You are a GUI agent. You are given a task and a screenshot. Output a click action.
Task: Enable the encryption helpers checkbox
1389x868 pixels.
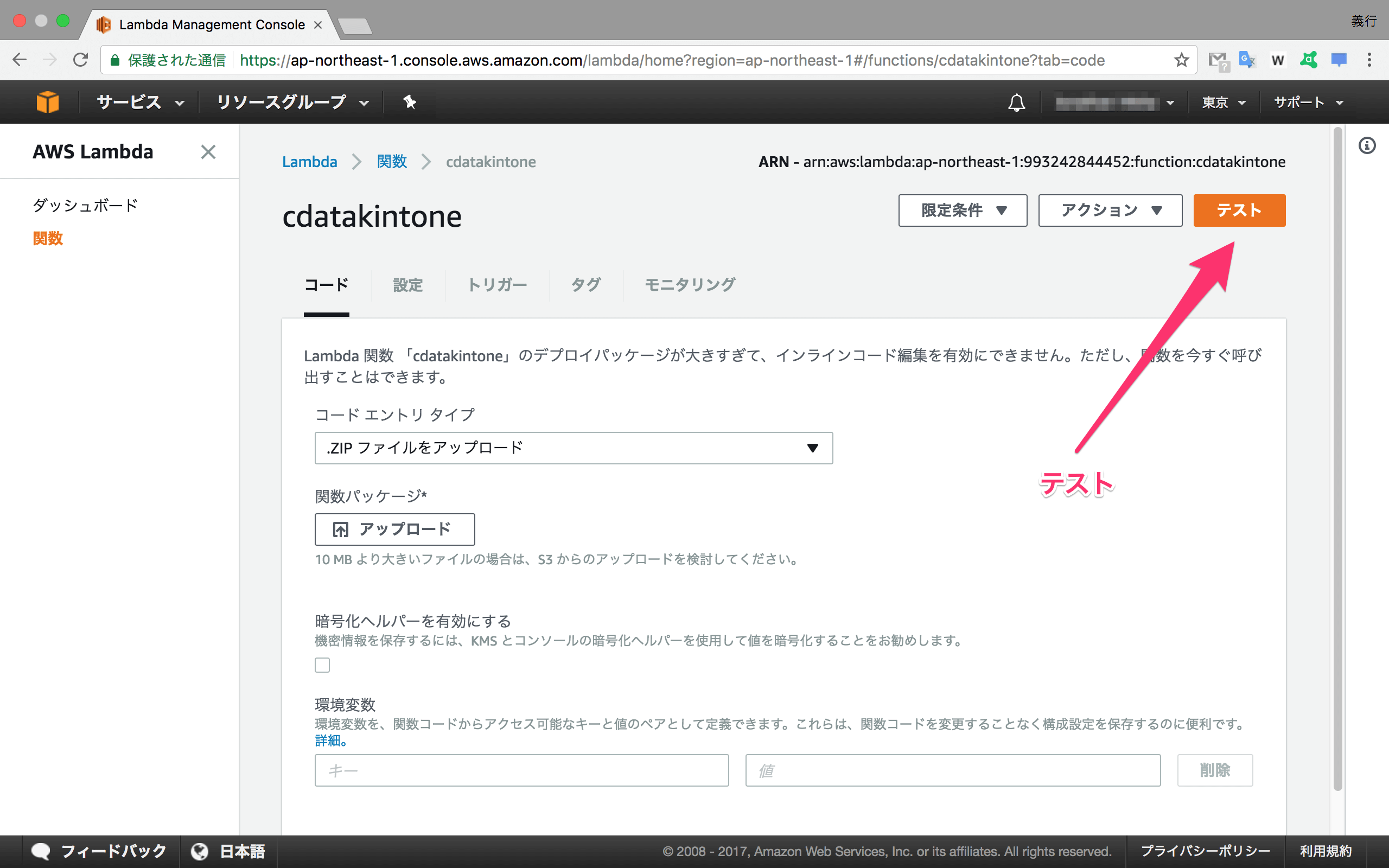point(323,665)
